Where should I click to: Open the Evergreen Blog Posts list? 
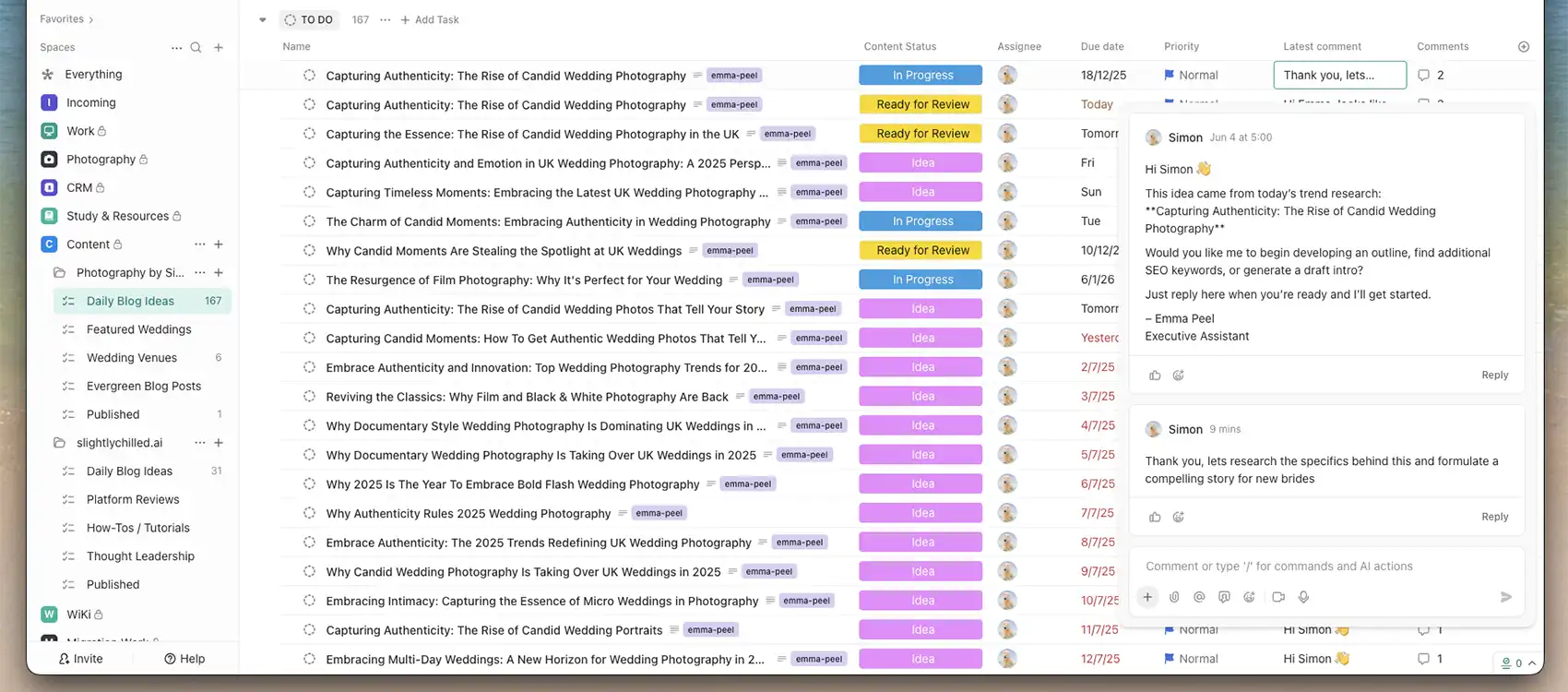tap(142, 387)
